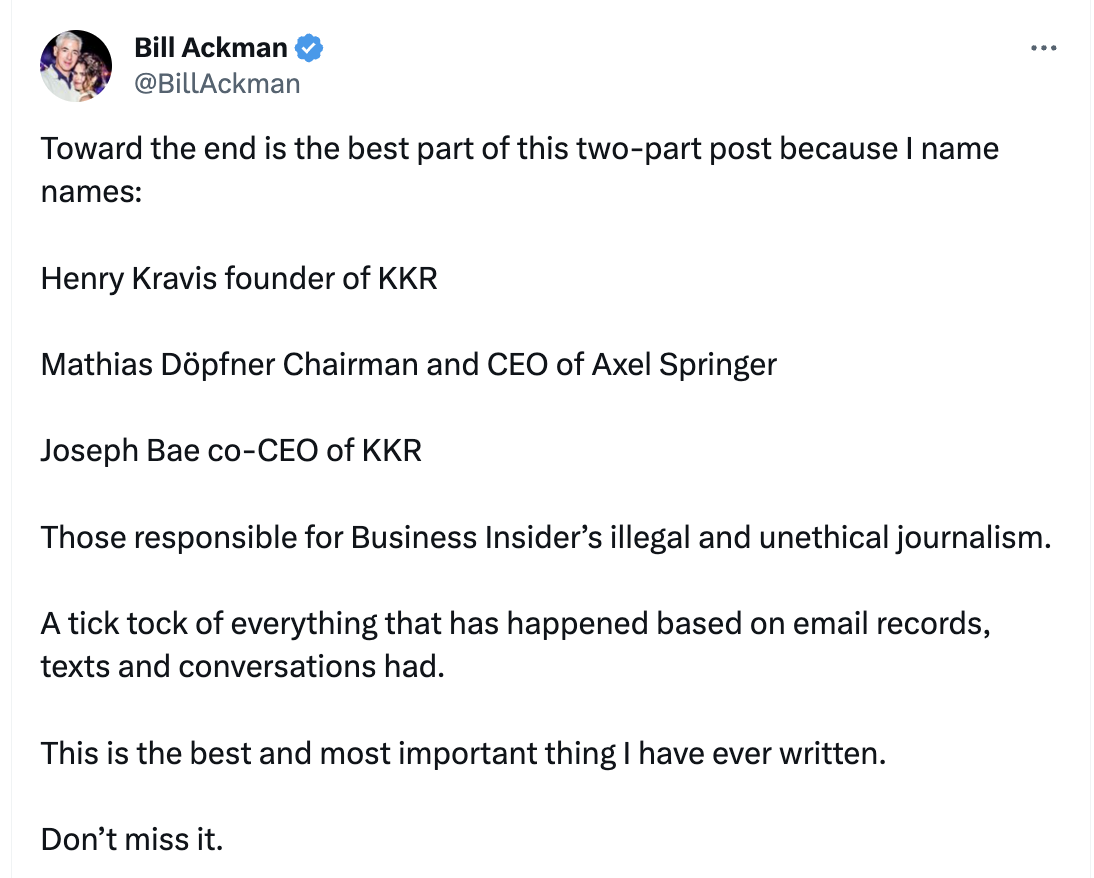Viewport: 1094px width, 878px height.
Task: Click the word "names:" in the post
Action: click(91, 191)
